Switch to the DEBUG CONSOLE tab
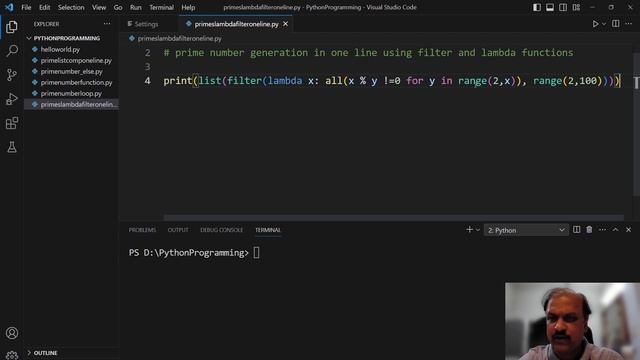 (x=222, y=230)
